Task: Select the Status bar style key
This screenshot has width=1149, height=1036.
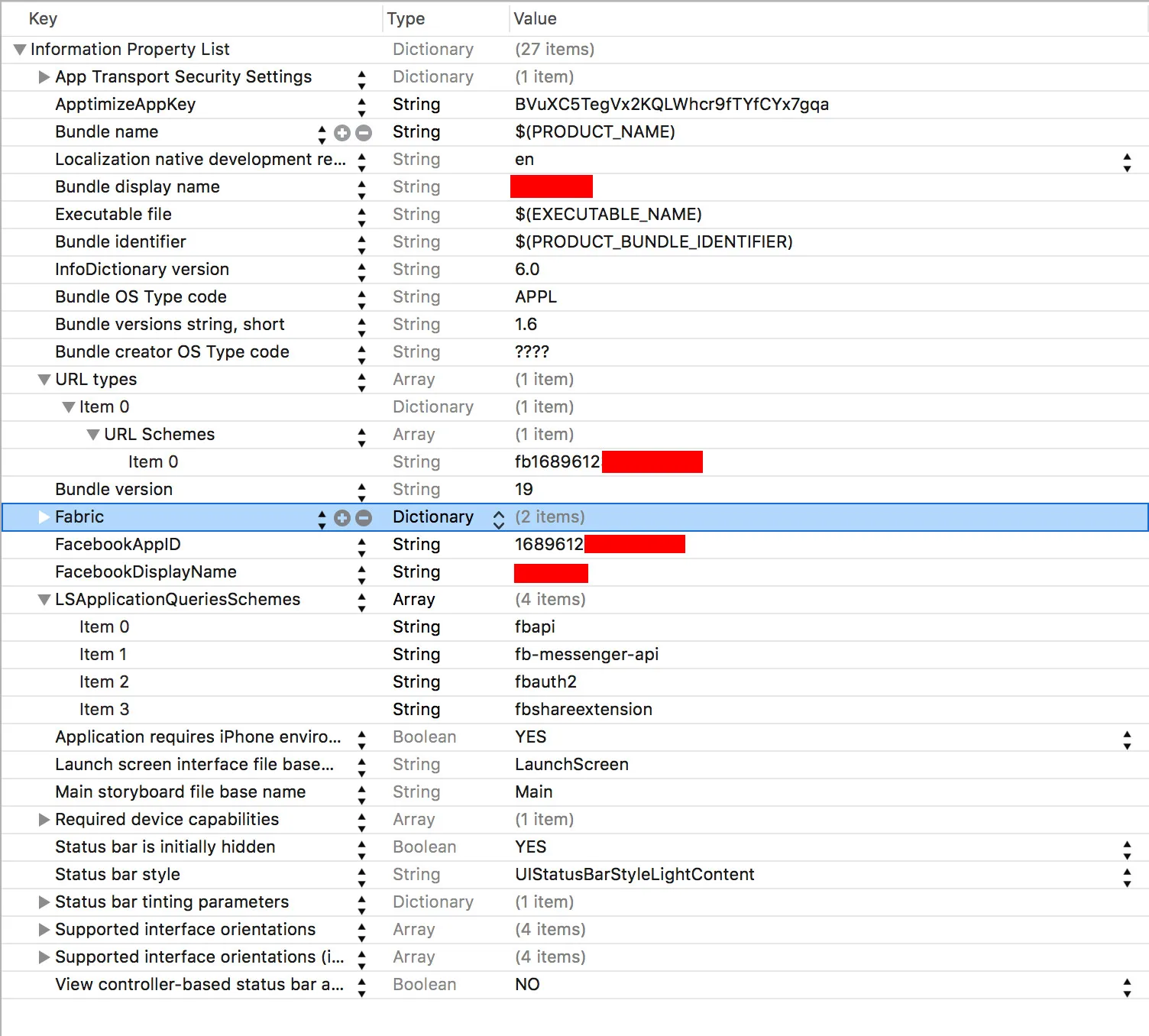Action: tap(118, 875)
